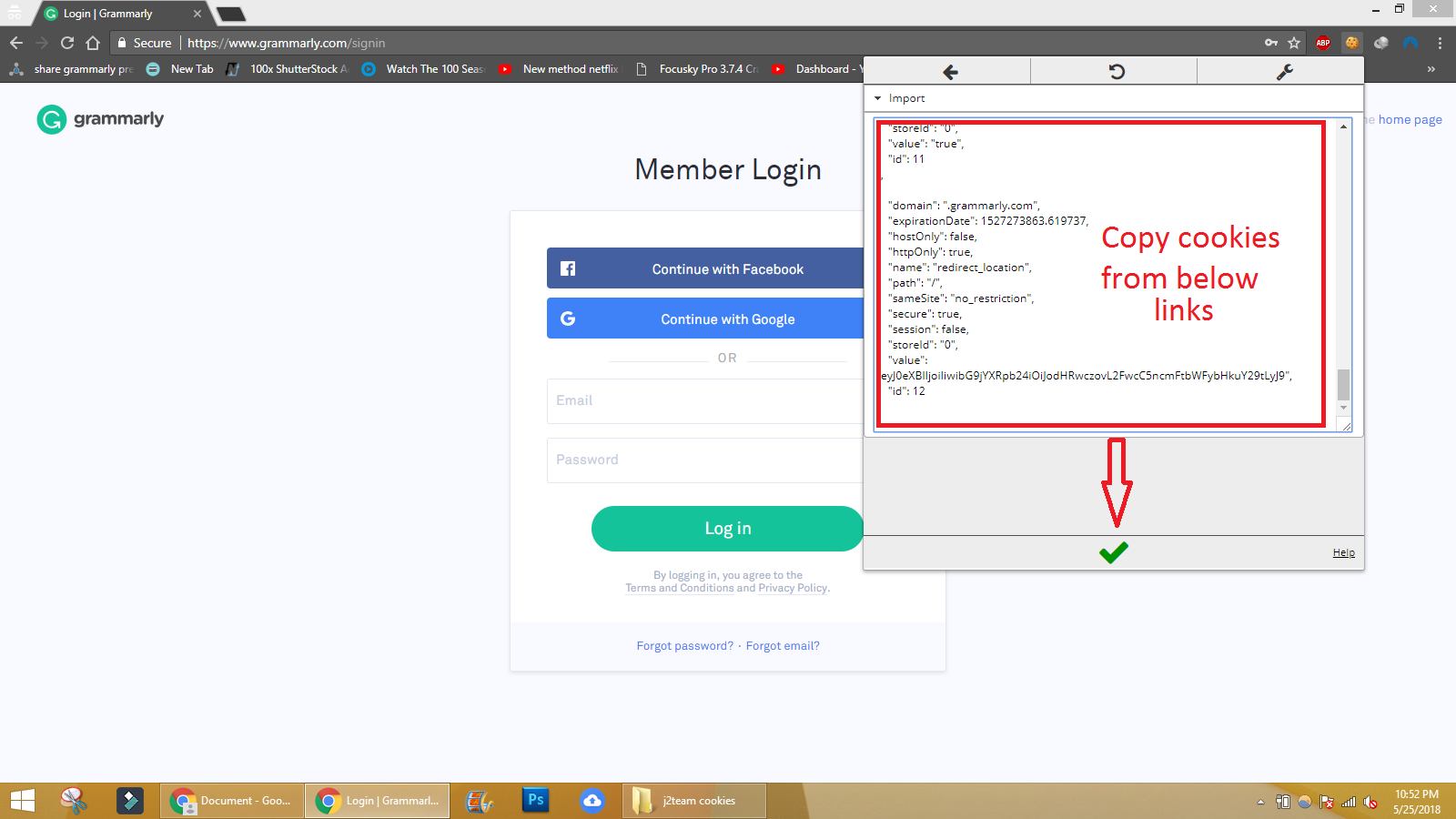
Task: Click the Help link in cookie popup
Action: [x=1343, y=552]
